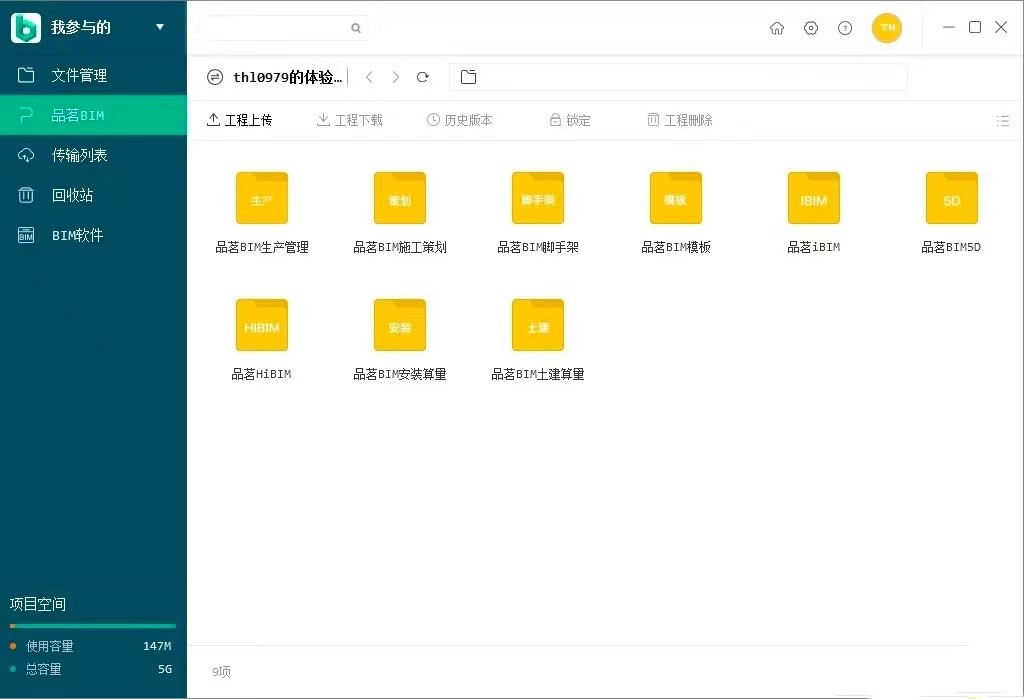Go to 文件管理 in the sidebar

coord(79,75)
